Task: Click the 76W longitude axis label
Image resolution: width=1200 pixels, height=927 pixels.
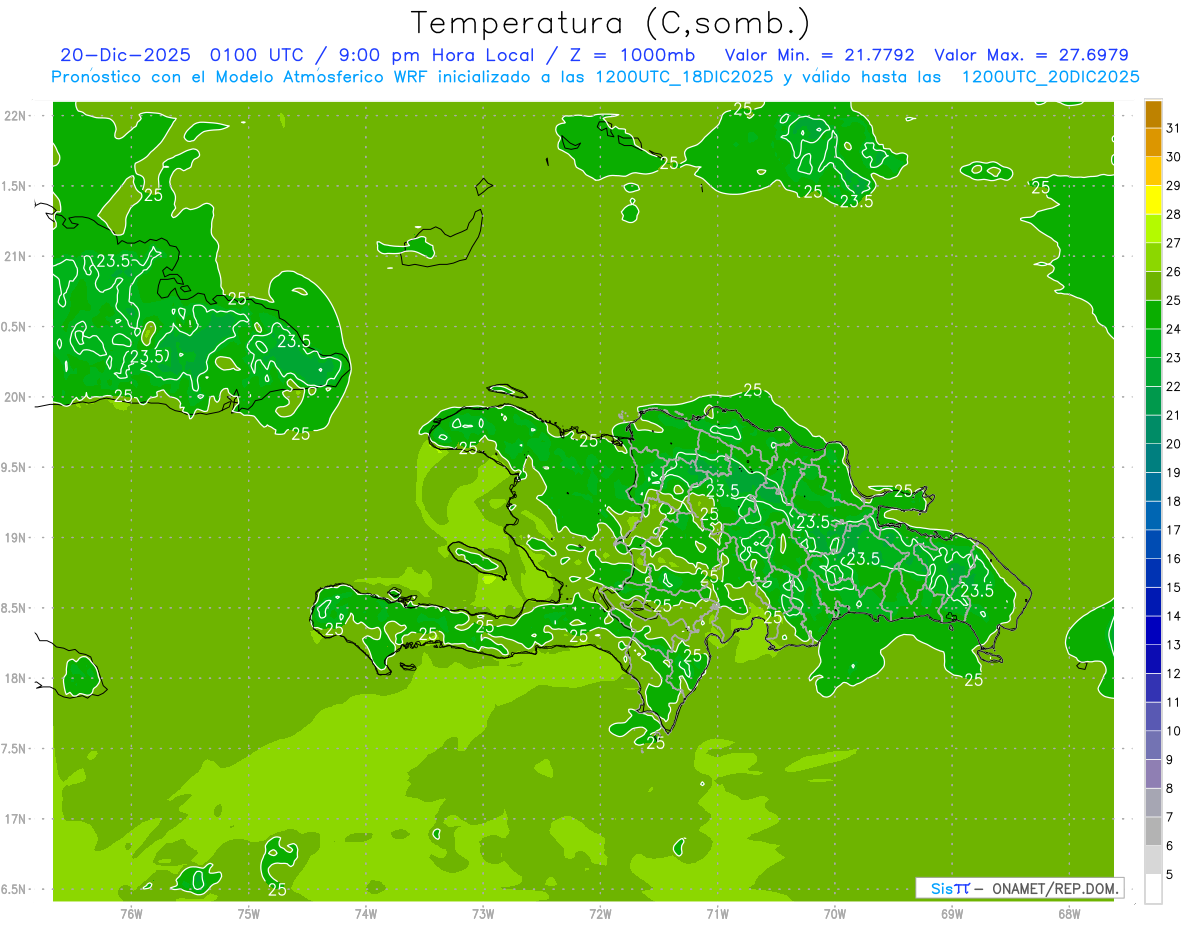Action: (x=131, y=914)
